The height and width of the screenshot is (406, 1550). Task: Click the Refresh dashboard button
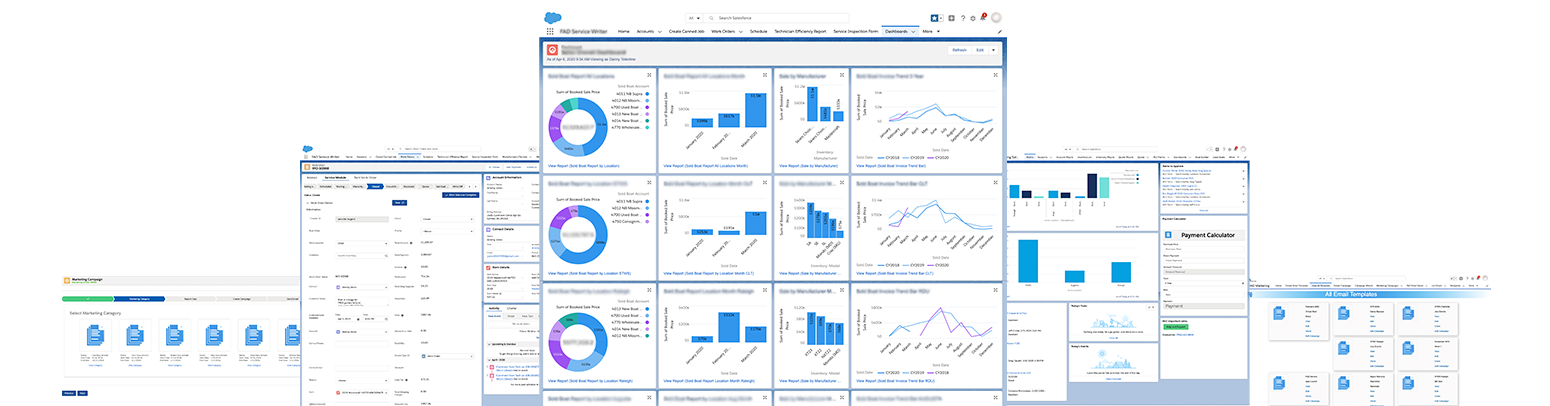[959, 50]
